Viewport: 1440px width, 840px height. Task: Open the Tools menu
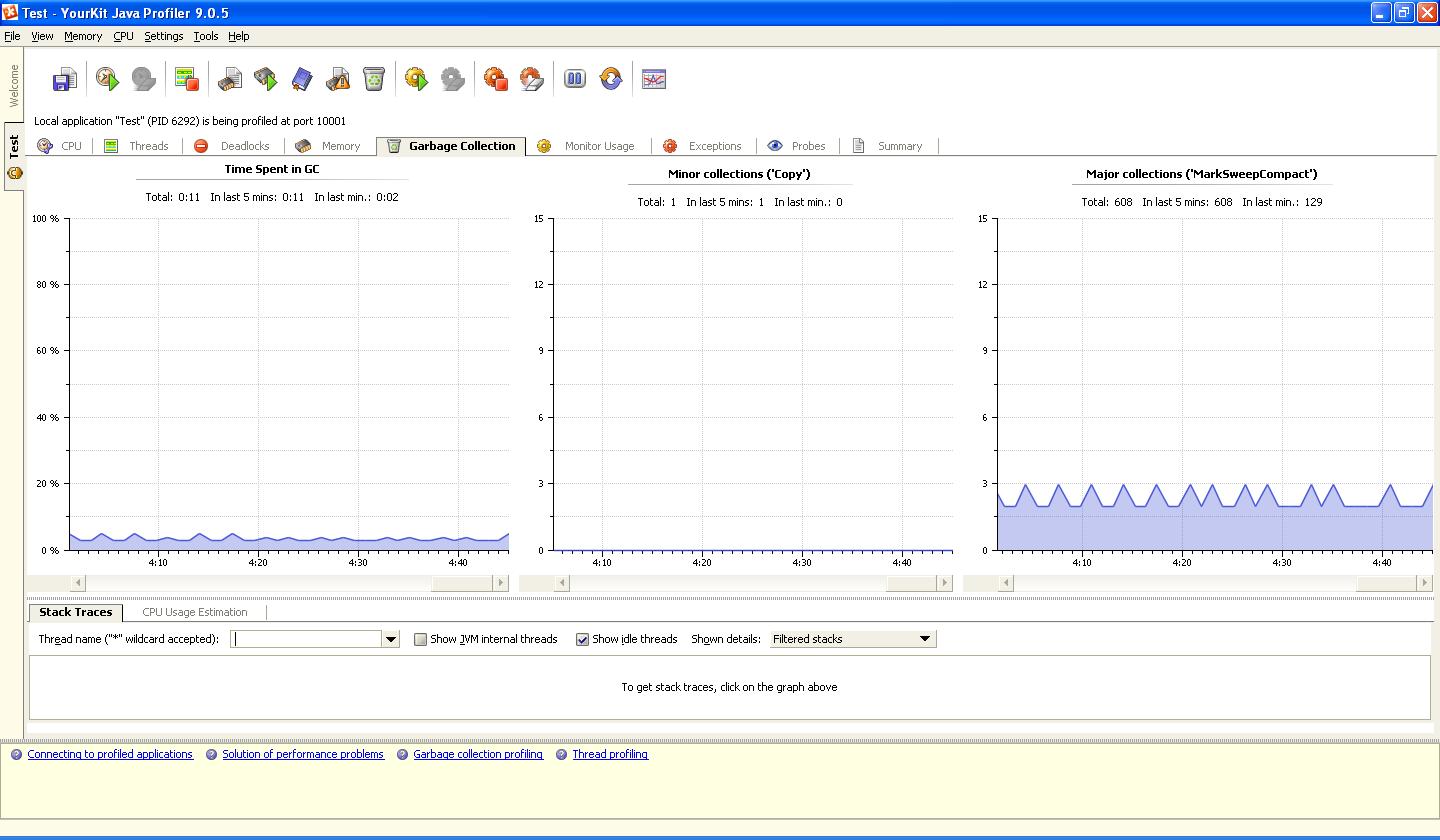(x=205, y=36)
